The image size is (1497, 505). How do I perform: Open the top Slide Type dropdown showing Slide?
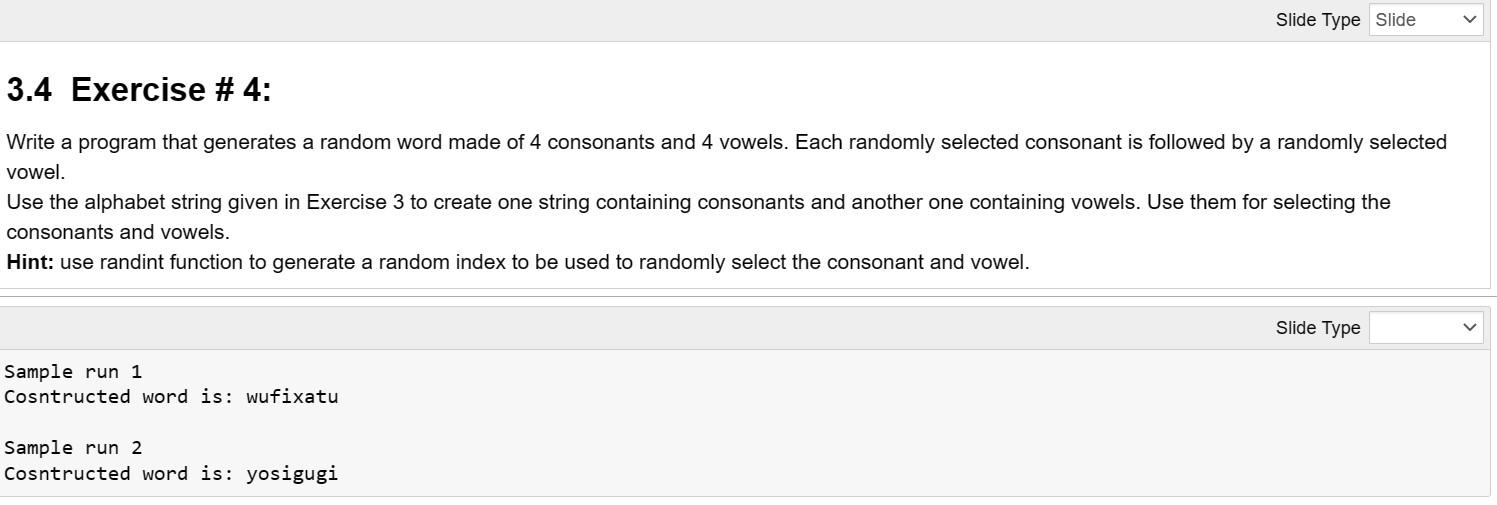coord(1426,20)
